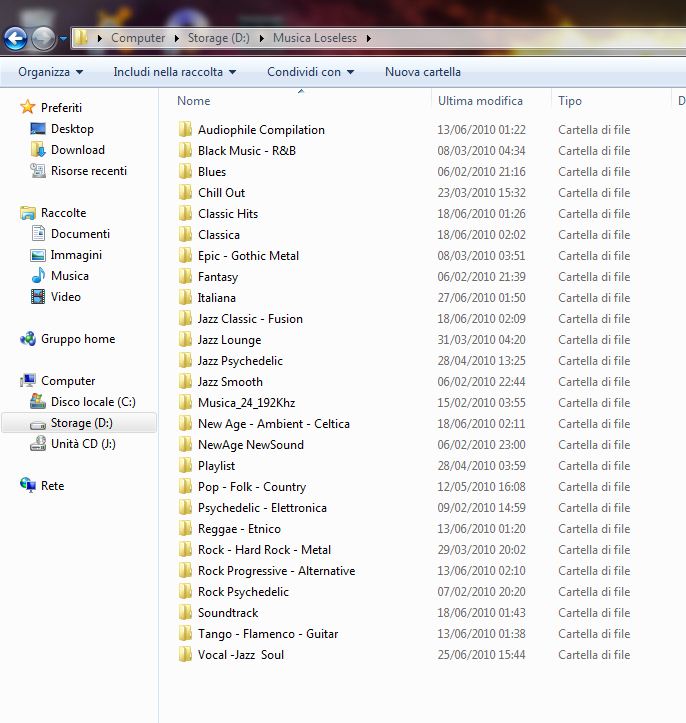
Task: Click the Gruppo home icon
Action: click(x=28, y=339)
